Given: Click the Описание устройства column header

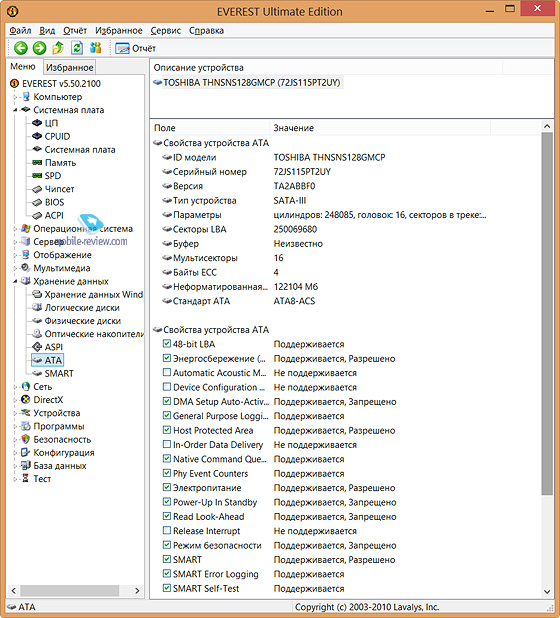Looking at the screenshot, I should pyautogui.click(x=326, y=67).
